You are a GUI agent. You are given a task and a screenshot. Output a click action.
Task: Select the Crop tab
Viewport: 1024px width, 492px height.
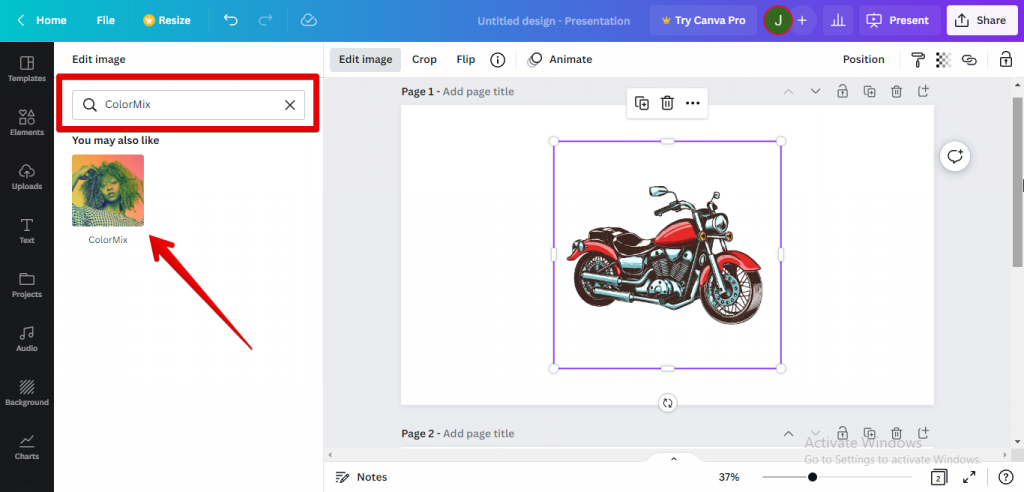[x=424, y=59]
